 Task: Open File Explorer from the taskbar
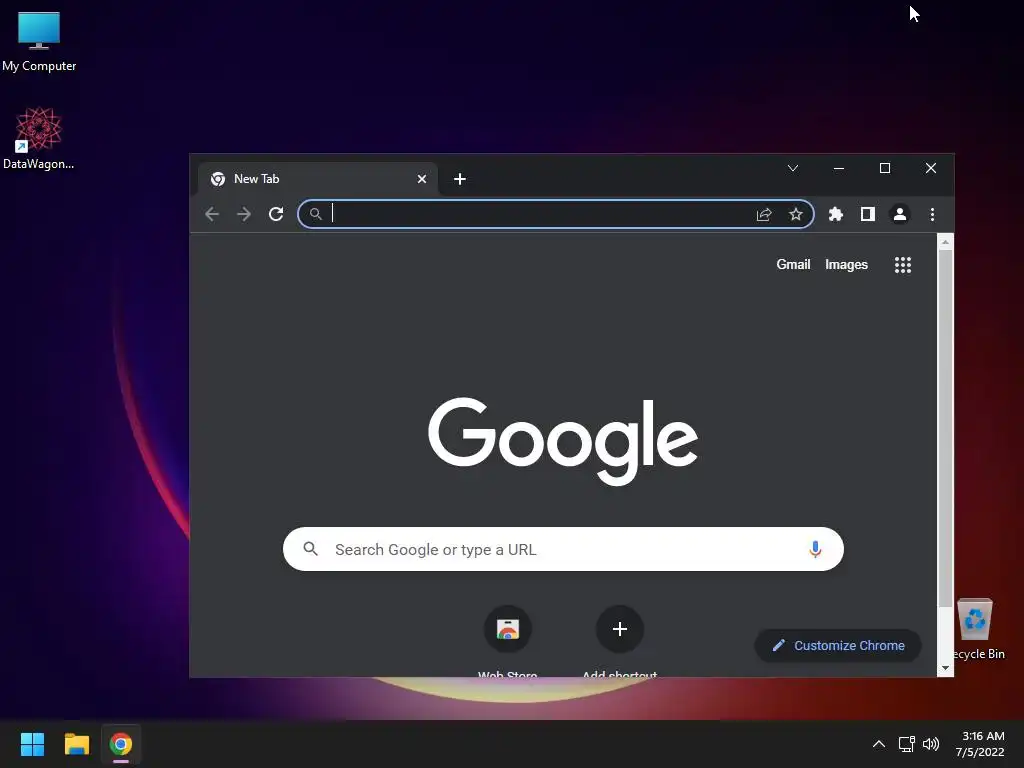[76, 744]
